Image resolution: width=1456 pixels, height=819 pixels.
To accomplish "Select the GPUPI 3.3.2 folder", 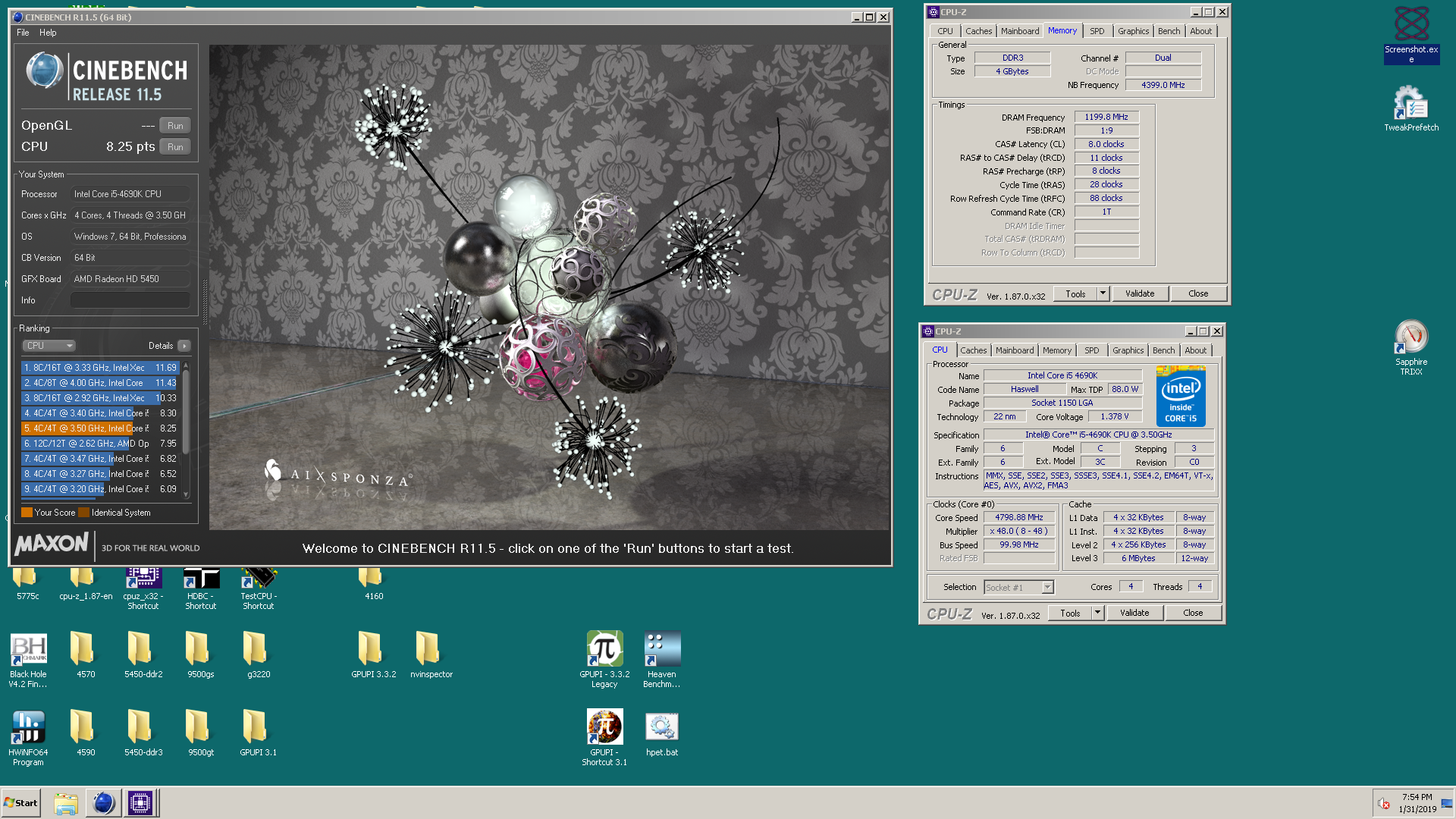I will (374, 654).
